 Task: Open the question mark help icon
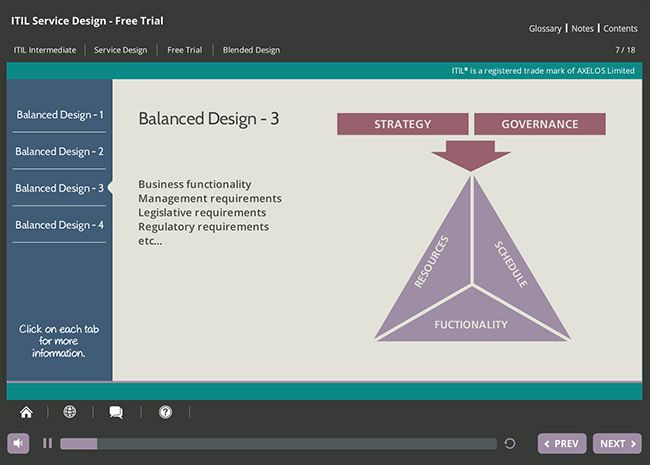pyautogui.click(x=165, y=412)
